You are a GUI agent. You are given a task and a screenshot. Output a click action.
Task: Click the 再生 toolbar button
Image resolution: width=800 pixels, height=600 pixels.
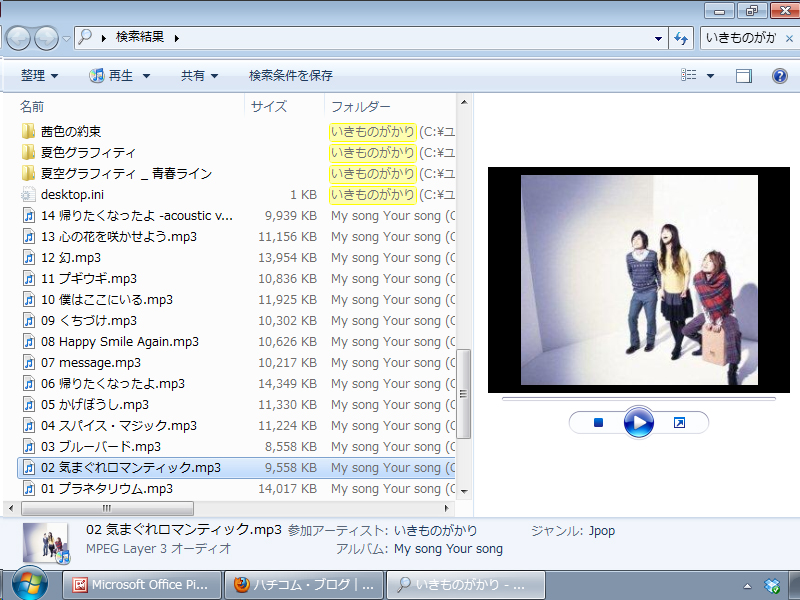click(x=112, y=76)
